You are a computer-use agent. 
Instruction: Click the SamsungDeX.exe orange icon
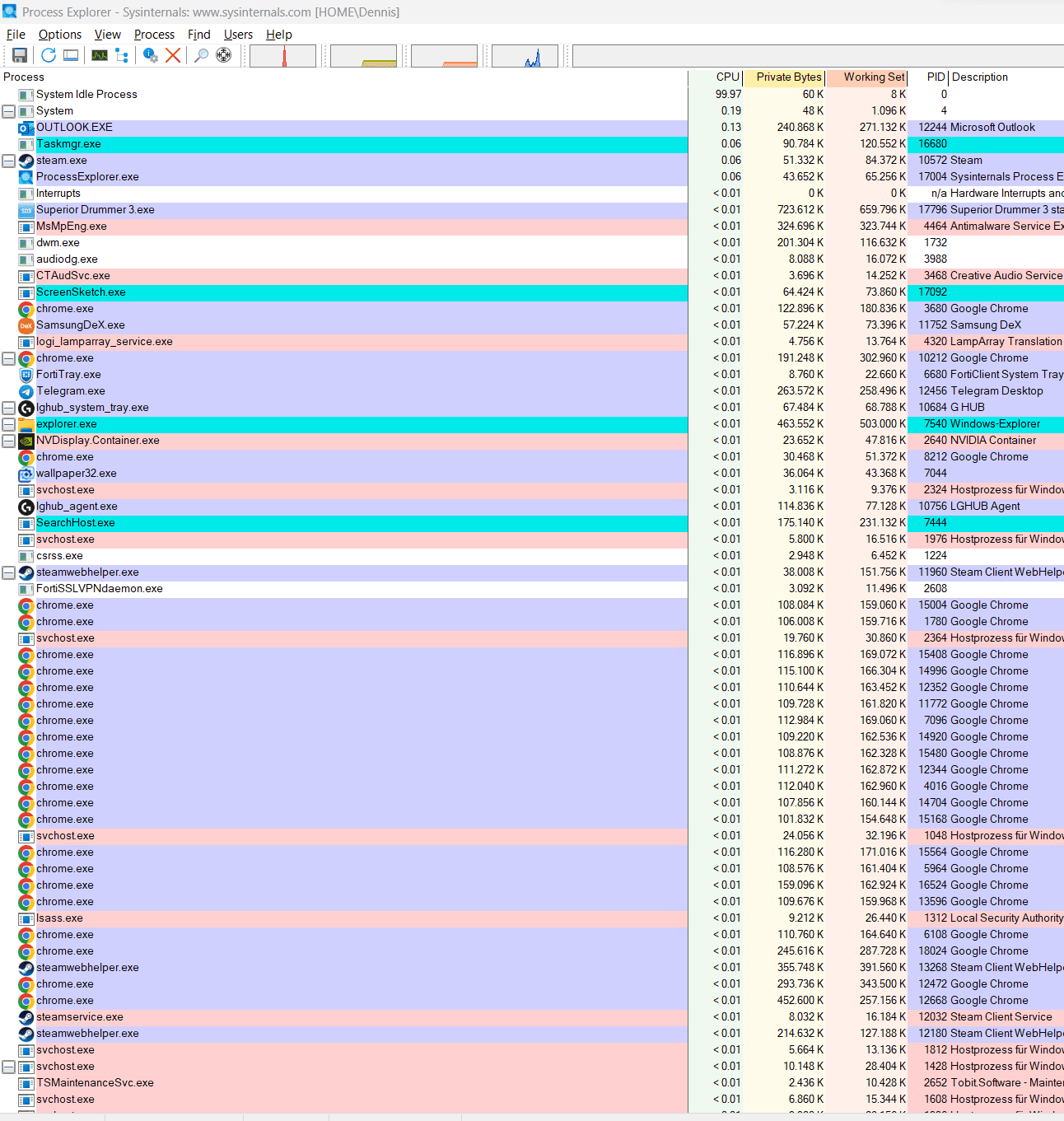(x=26, y=325)
